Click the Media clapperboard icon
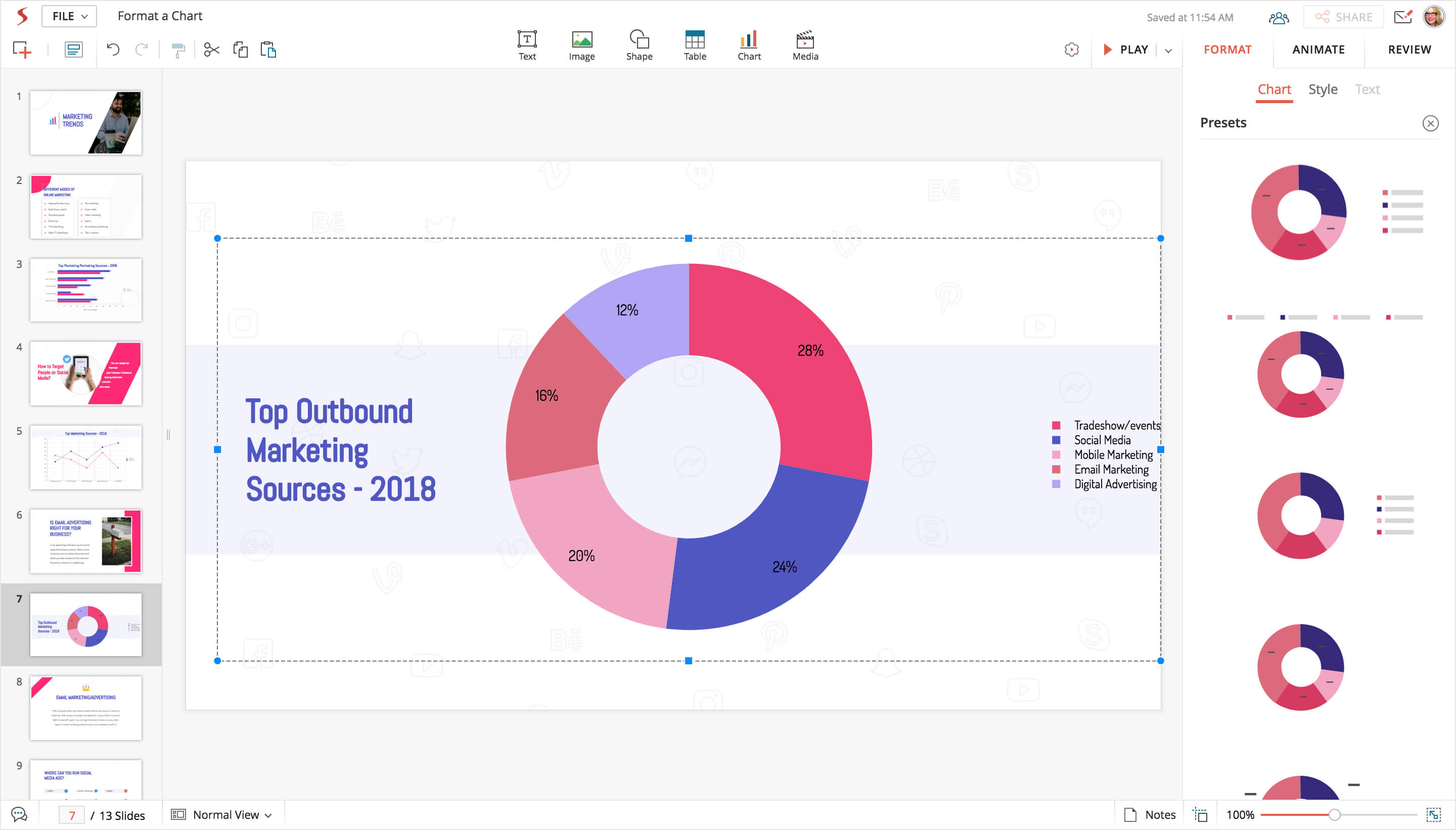The image size is (1456, 830). 804,40
